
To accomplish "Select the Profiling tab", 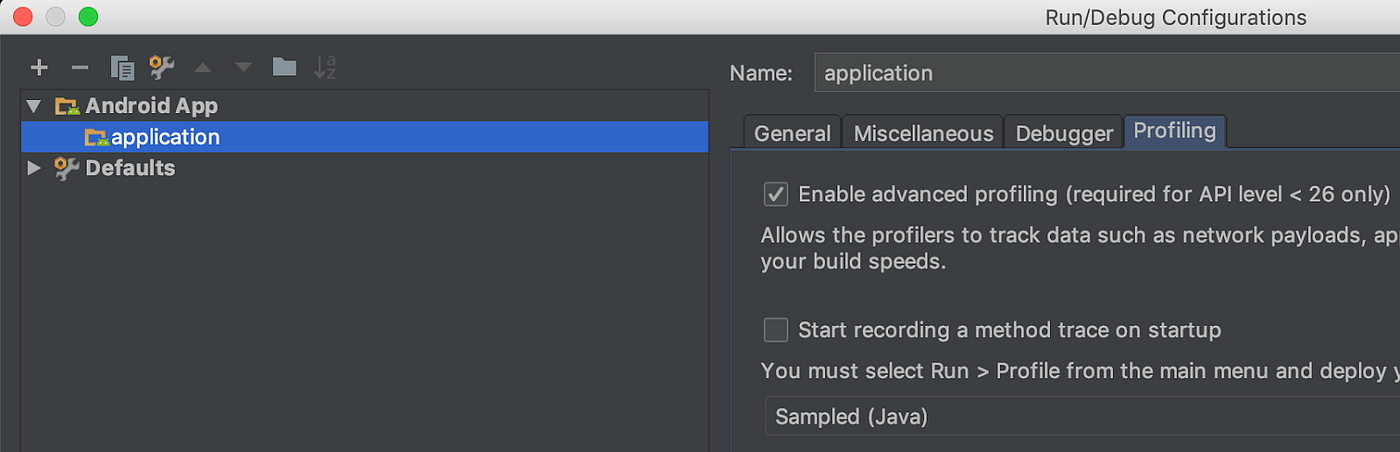I will [1175, 131].
